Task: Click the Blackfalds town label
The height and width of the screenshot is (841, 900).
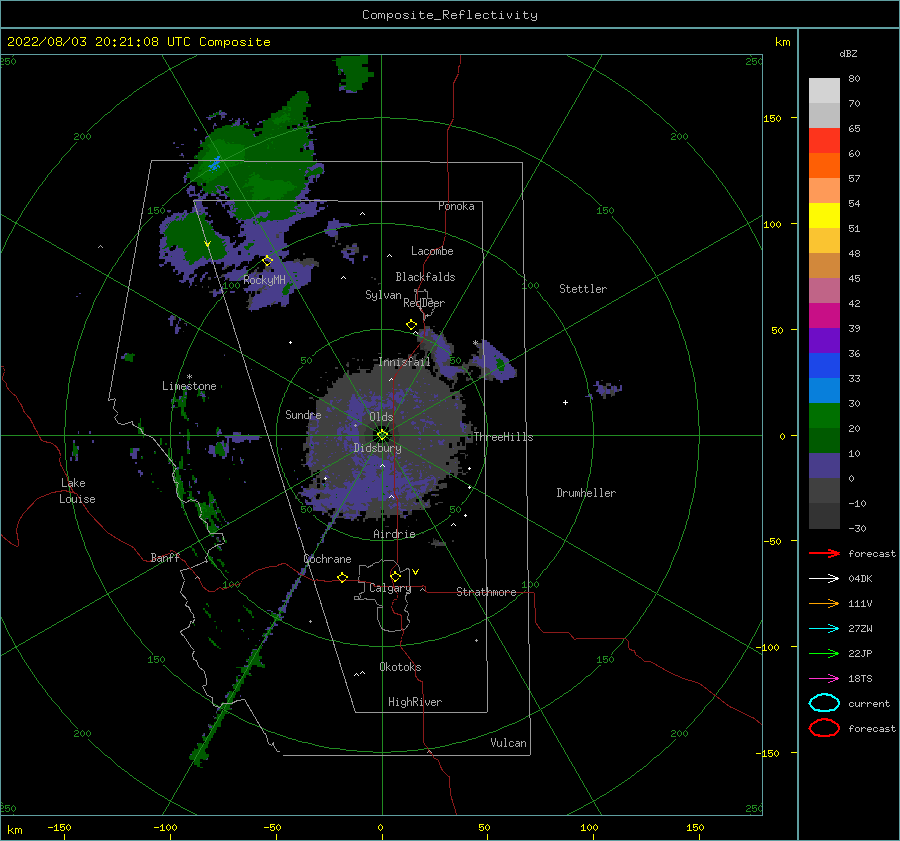Action: (425, 277)
